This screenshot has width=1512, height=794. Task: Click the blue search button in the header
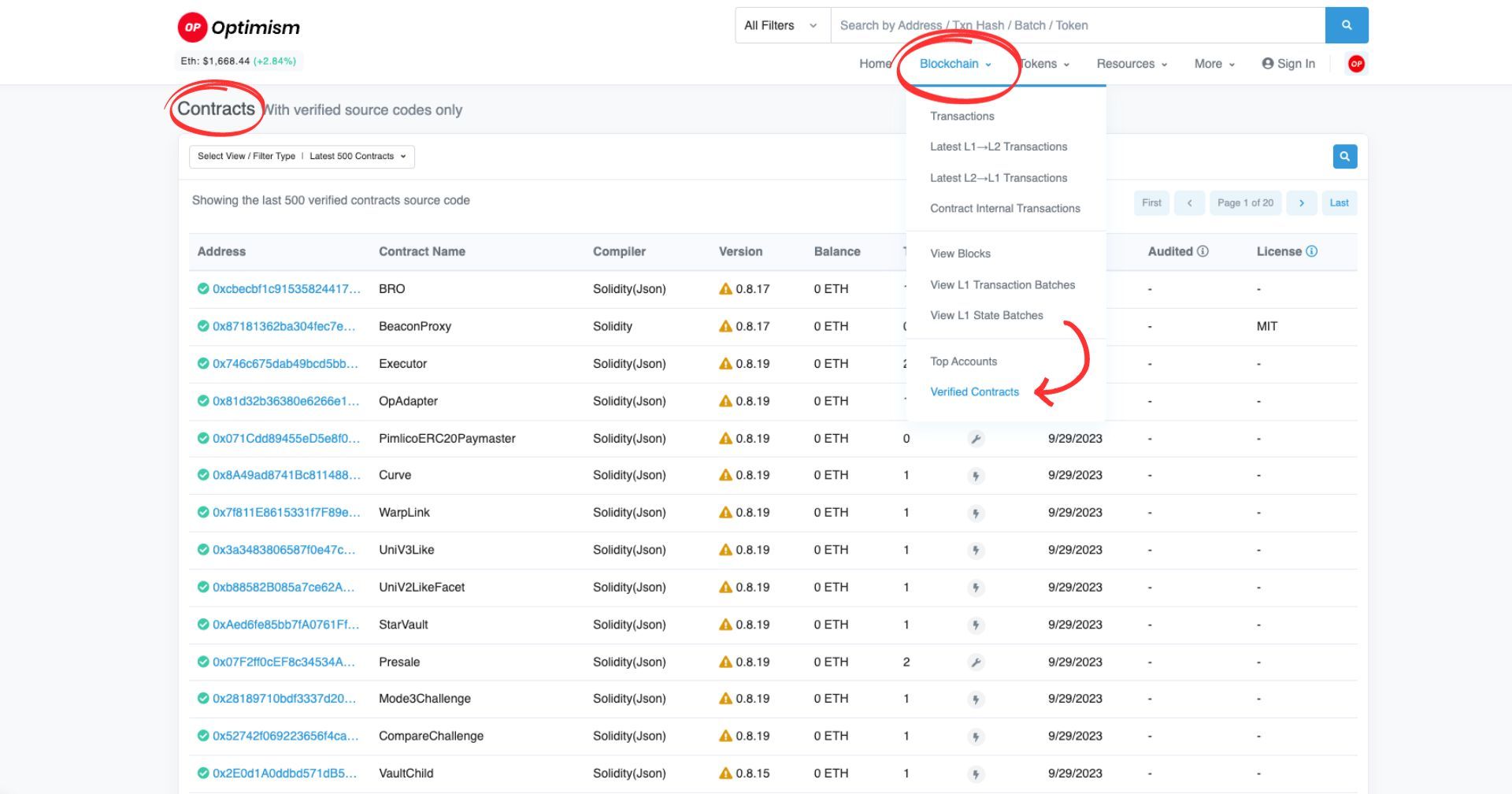tap(1347, 25)
